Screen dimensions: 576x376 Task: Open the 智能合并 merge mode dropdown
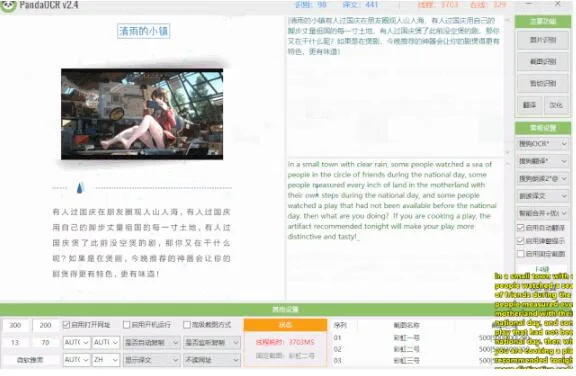543,213
